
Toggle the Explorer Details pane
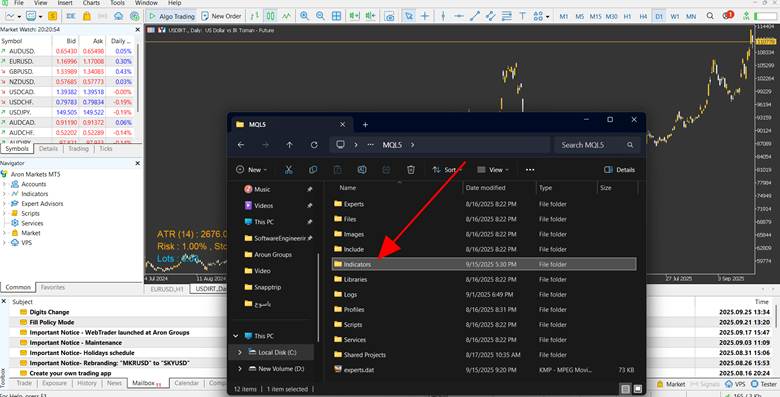click(619, 170)
